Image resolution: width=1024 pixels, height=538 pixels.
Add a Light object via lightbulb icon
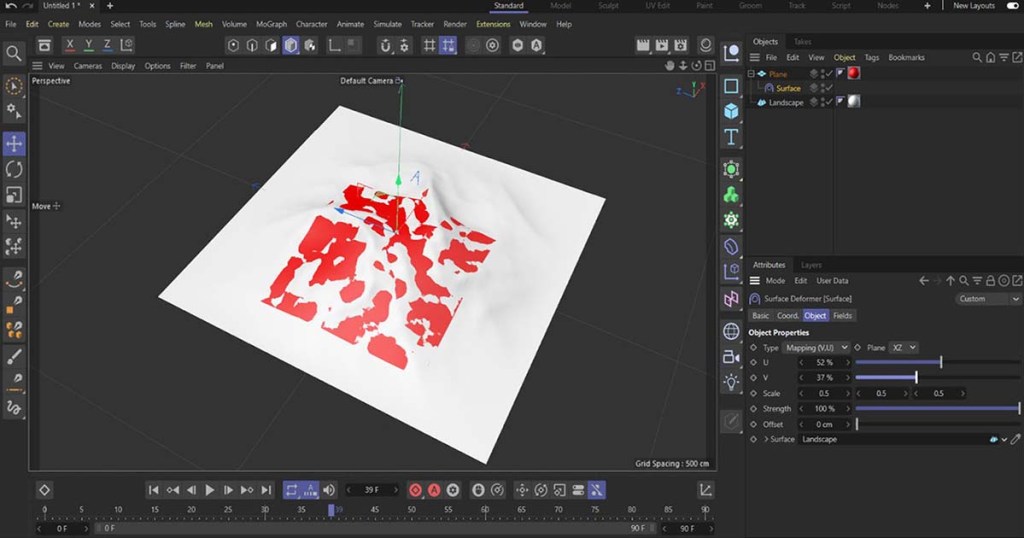(x=731, y=381)
